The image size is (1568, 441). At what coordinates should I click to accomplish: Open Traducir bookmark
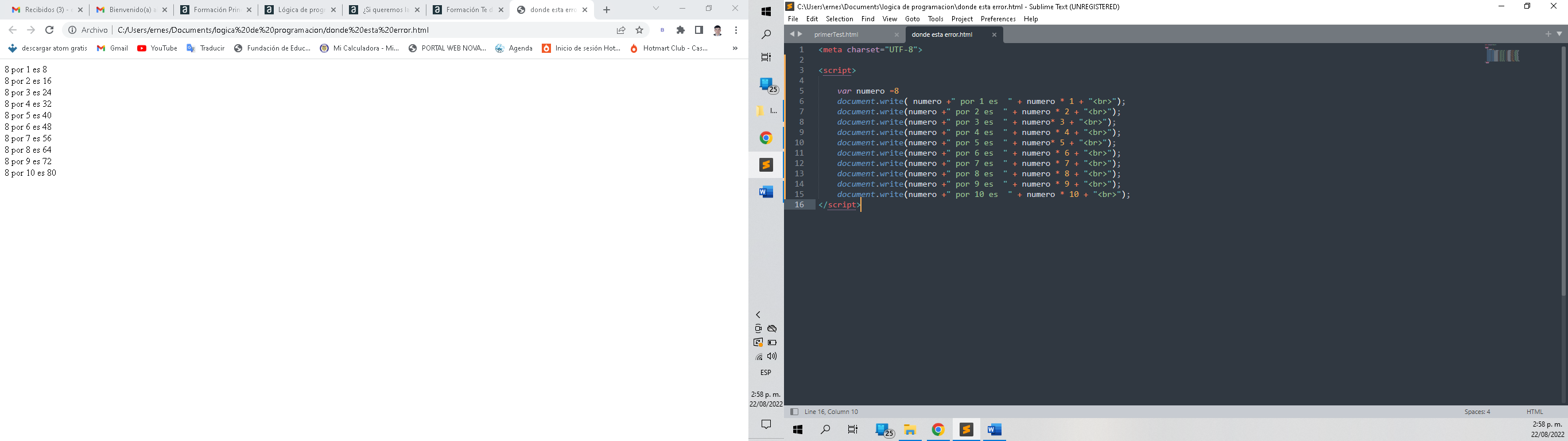[205, 48]
